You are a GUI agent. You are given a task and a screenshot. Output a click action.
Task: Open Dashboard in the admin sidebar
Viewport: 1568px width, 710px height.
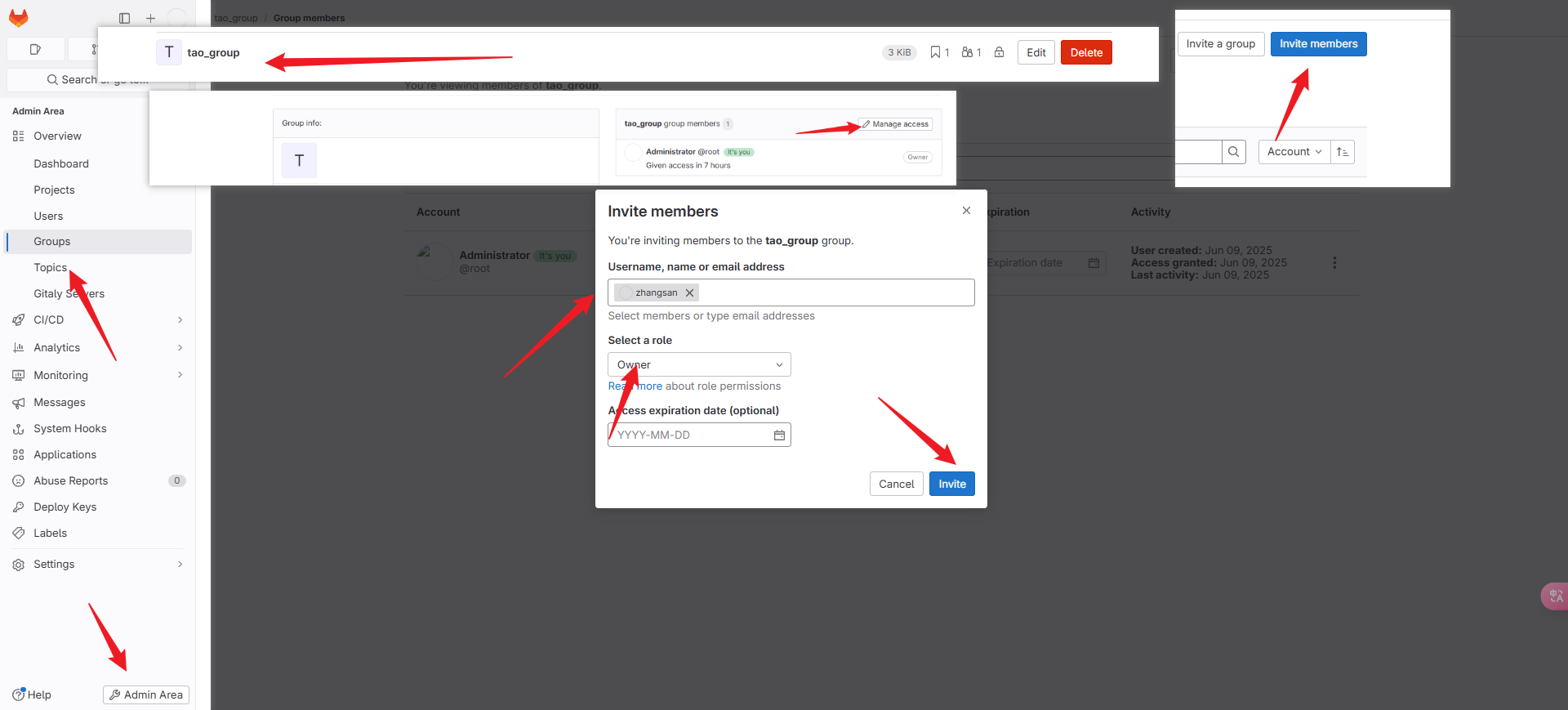[x=61, y=163]
